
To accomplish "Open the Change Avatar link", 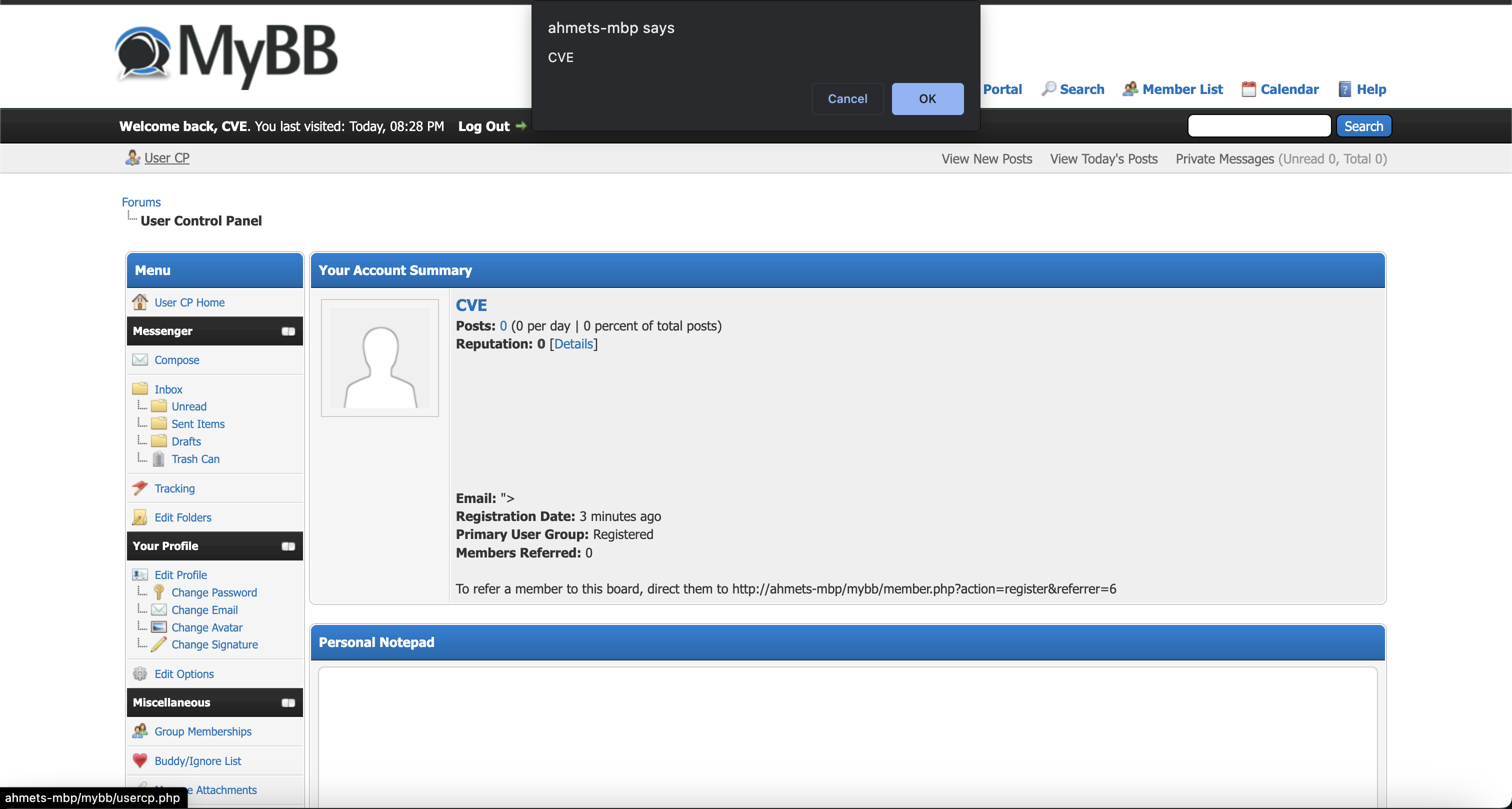I will pyautogui.click(x=206, y=627).
